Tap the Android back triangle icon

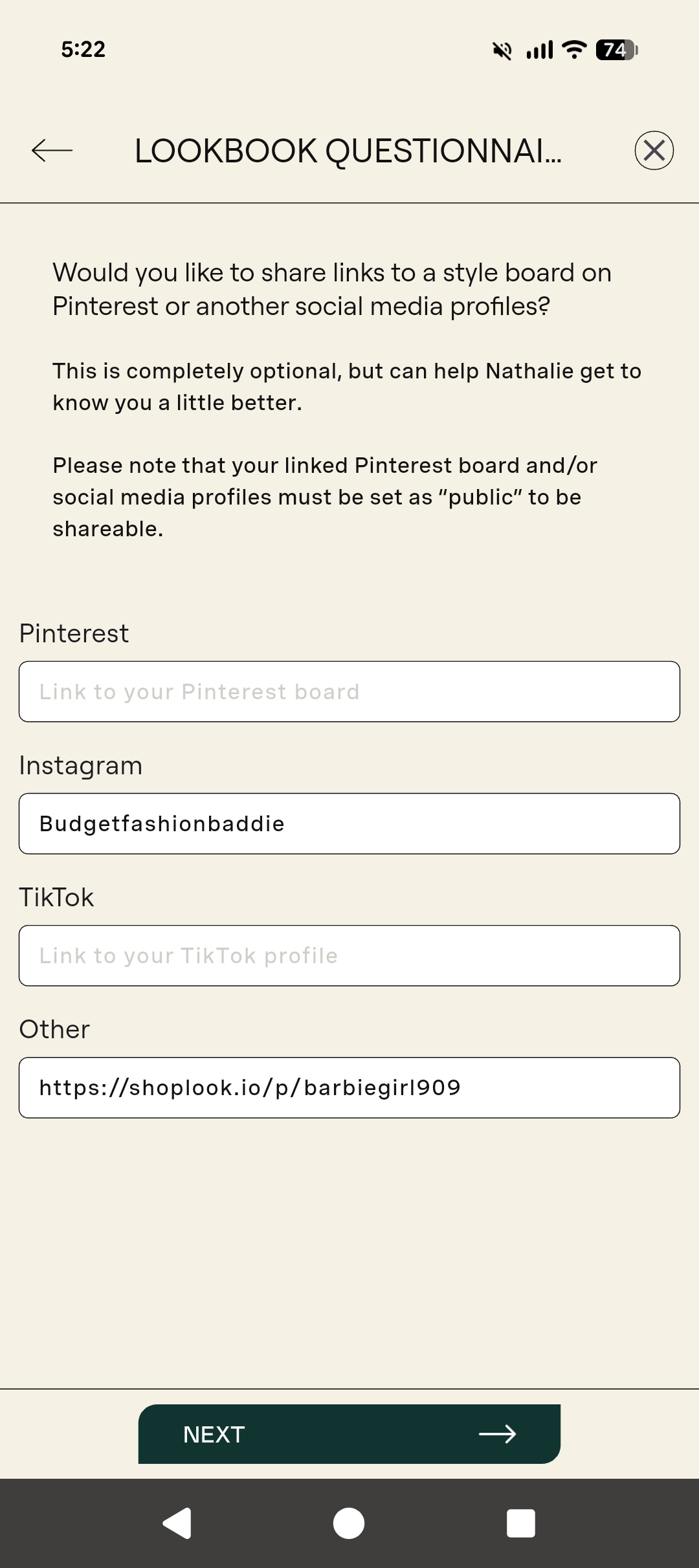[x=177, y=1523]
